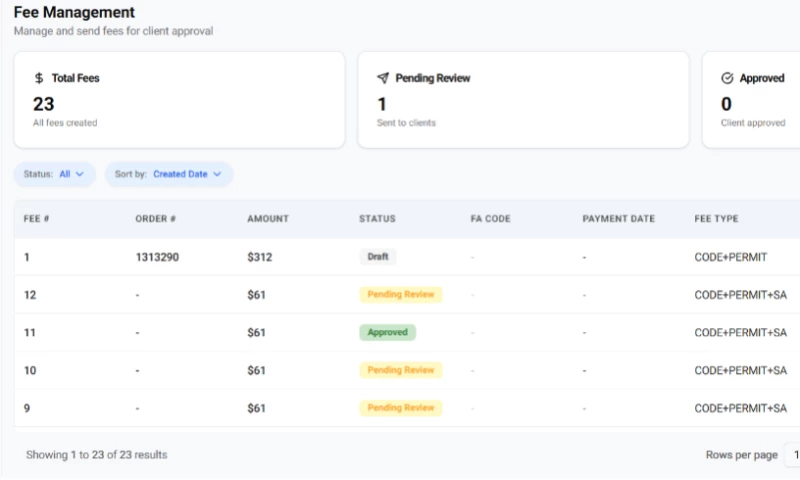
Task: Click the Draft status badge on fee 1
Action: point(378,257)
